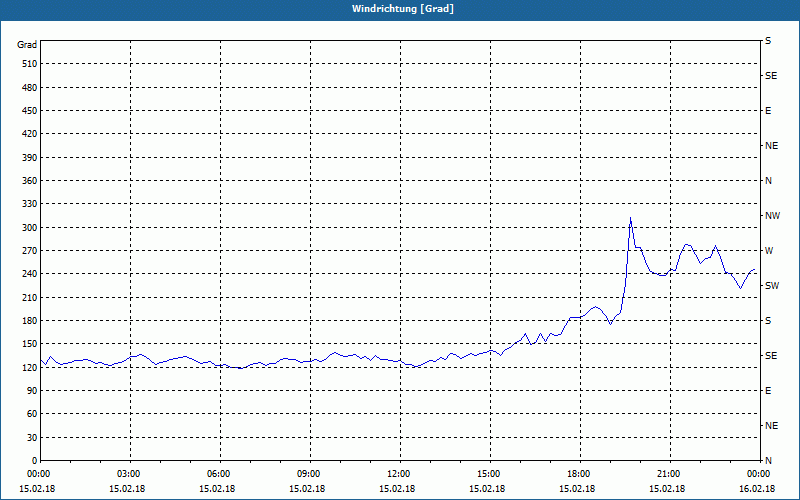The width and height of the screenshot is (800, 500).
Task: Click the 21:00 time label
Action: coord(667,474)
